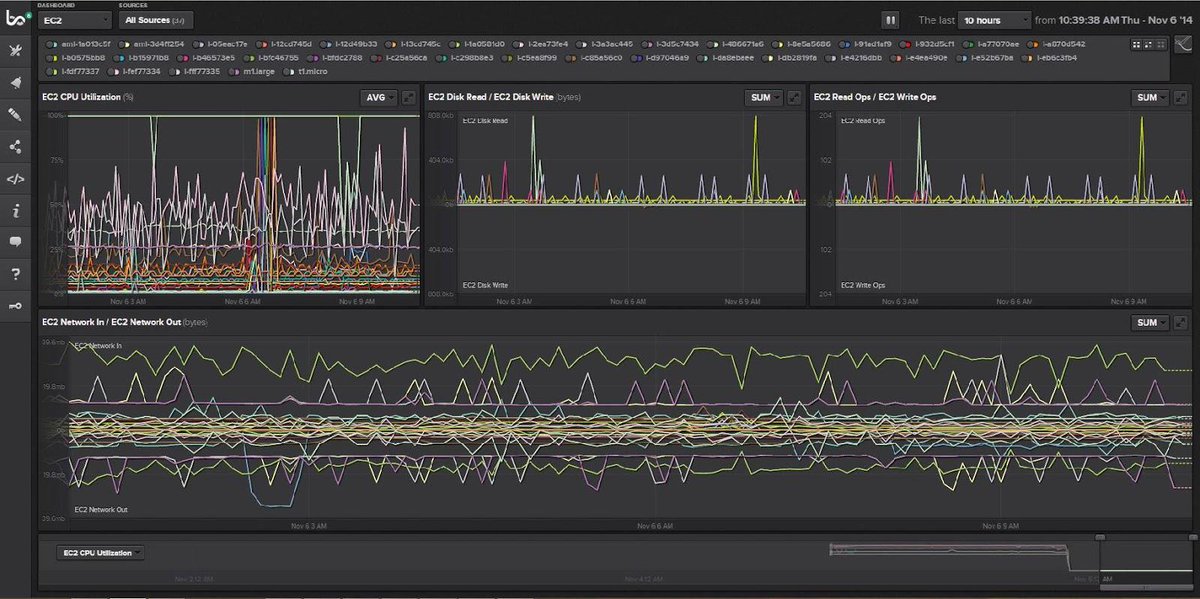This screenshot has height=599, width=1200.
Task: Click the All Sources button
Action: click(x=155, y=19)
